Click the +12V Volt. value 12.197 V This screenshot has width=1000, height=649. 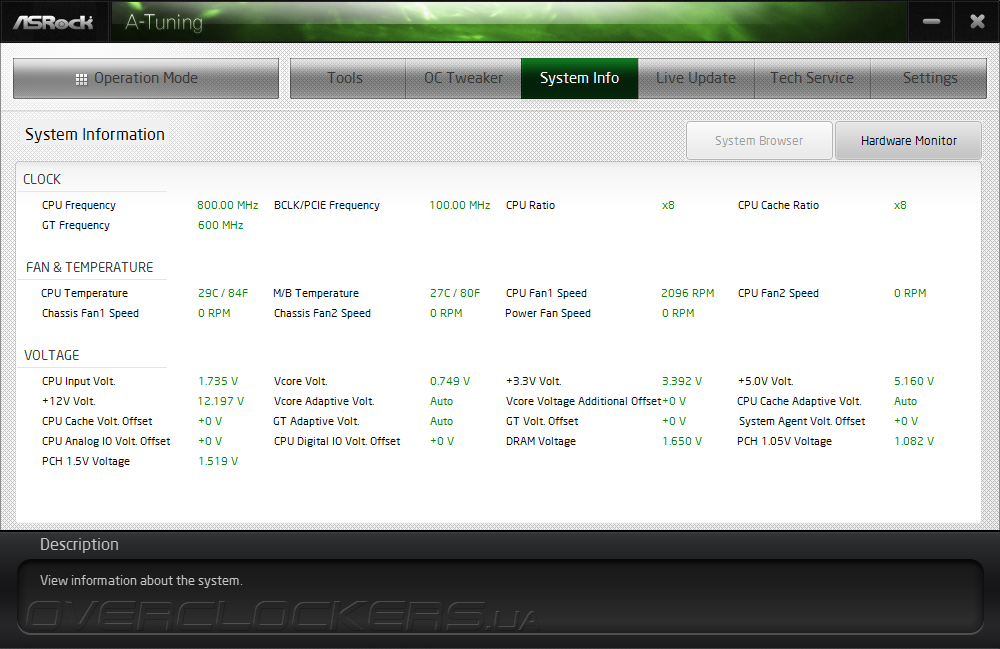[221, 401]
